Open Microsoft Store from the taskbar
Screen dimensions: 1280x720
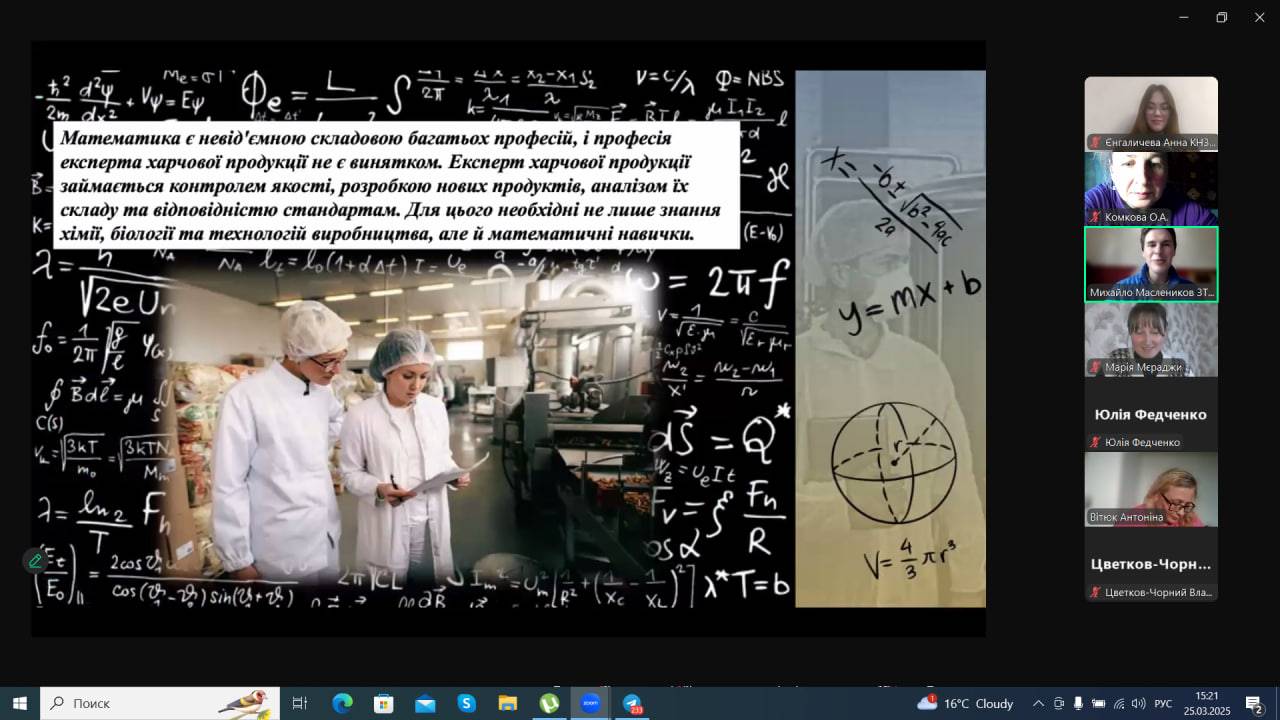coord(384,703)
